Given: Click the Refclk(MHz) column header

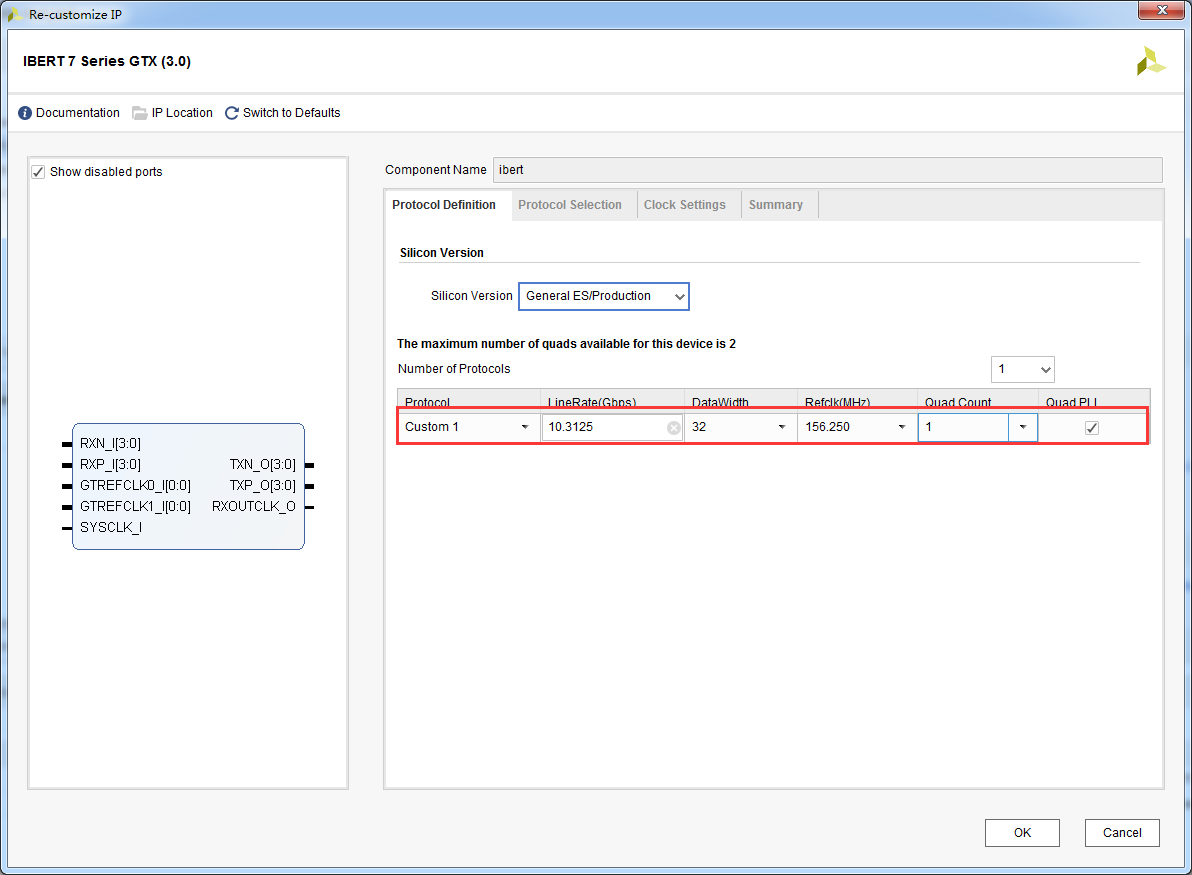Looking at the screenshot, I should (x=857, y=401).
